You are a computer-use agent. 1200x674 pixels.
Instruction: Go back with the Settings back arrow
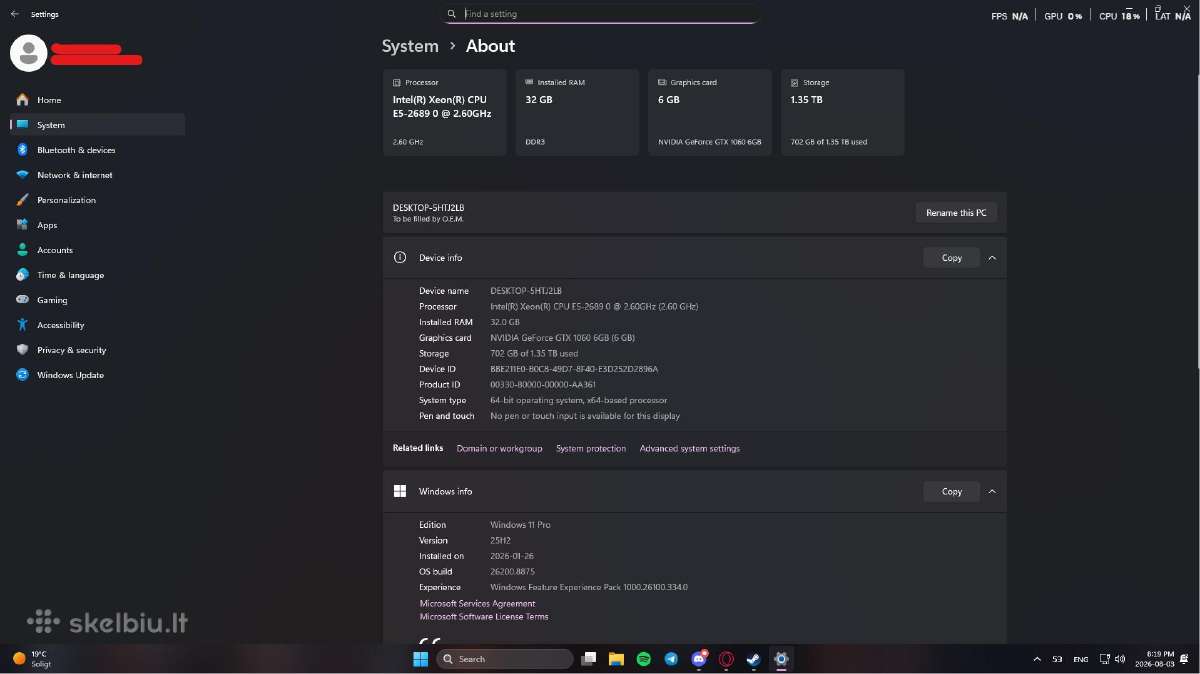pos(14,14)
